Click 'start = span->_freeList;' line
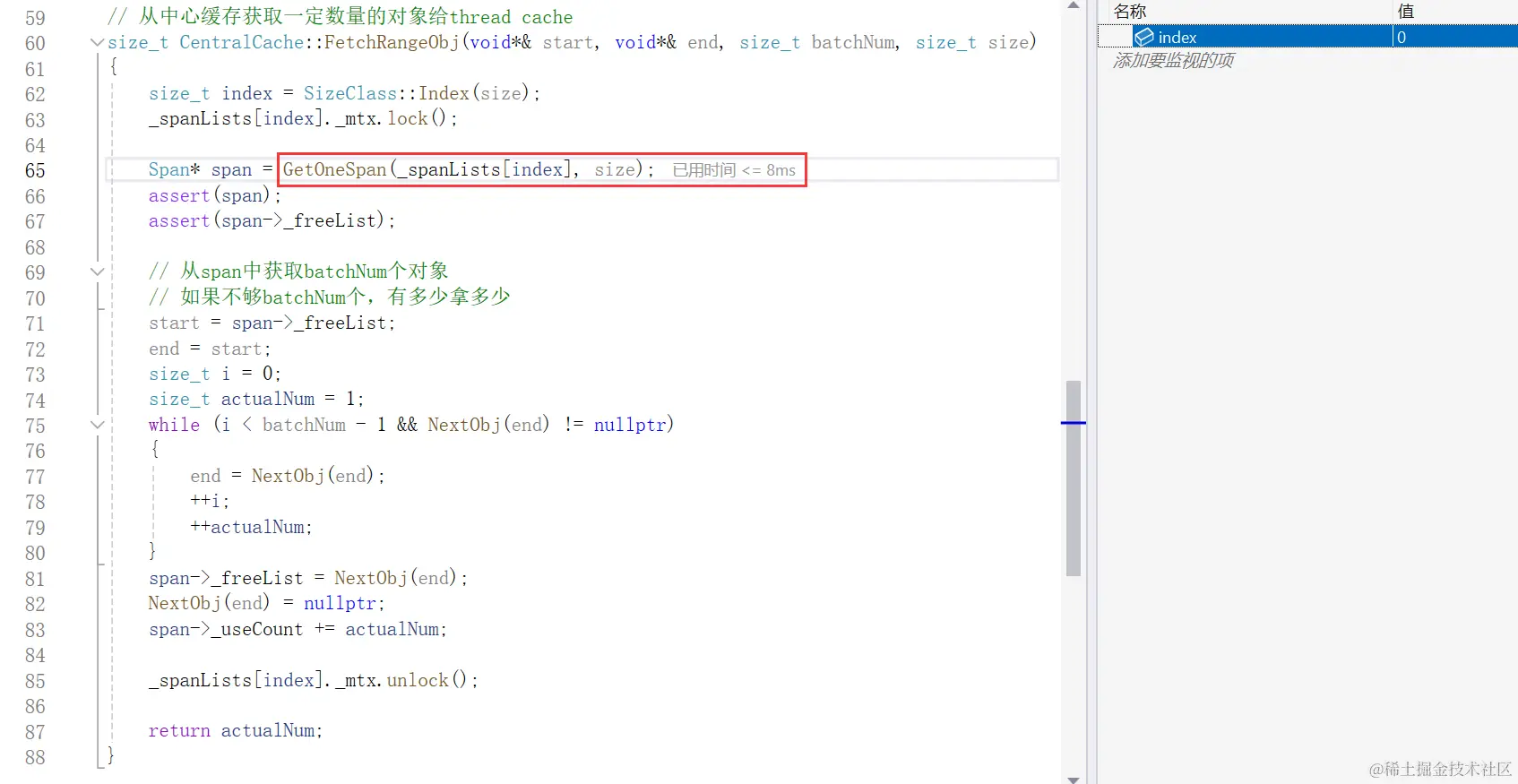Screen dimensions: 1518x784 click(272, 323)
